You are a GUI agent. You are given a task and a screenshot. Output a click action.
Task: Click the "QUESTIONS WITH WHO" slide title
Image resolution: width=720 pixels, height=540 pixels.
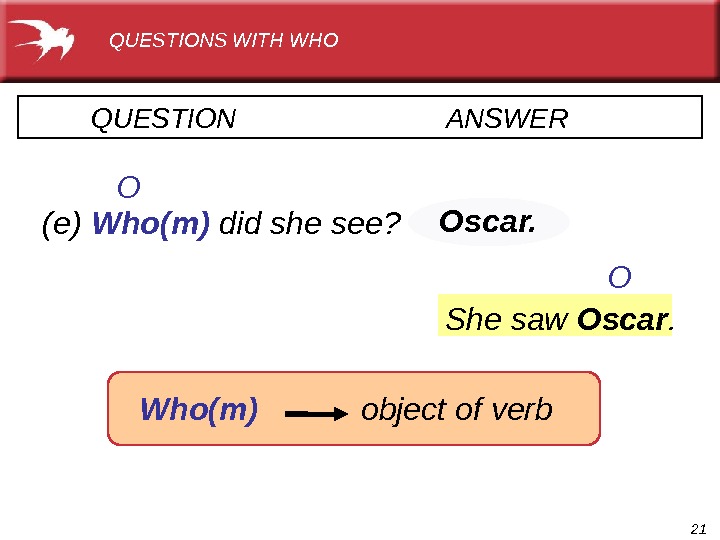[x=223, y=41]
